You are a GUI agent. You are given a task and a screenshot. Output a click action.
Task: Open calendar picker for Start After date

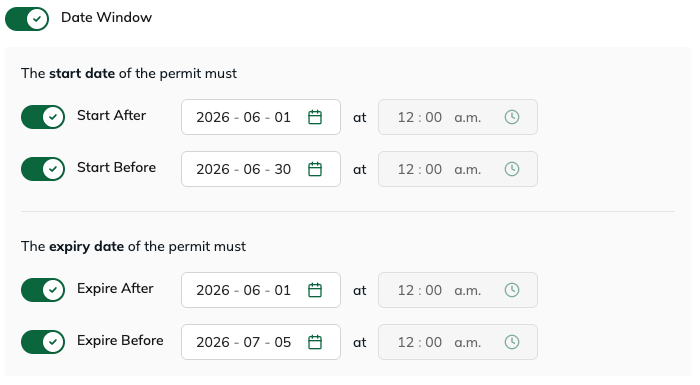315,117
